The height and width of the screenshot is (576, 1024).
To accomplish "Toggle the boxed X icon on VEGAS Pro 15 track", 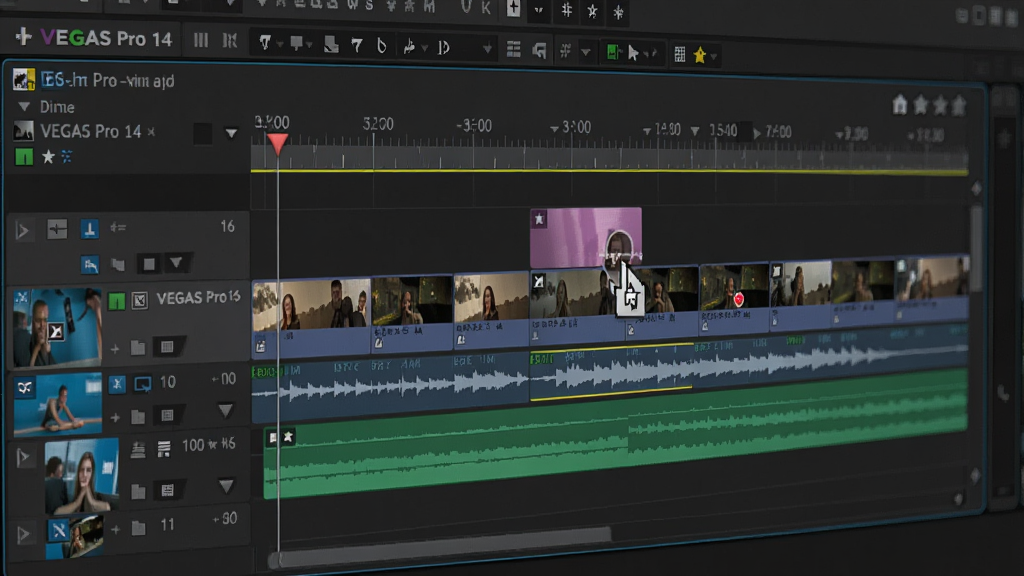I will coord(139,300).
